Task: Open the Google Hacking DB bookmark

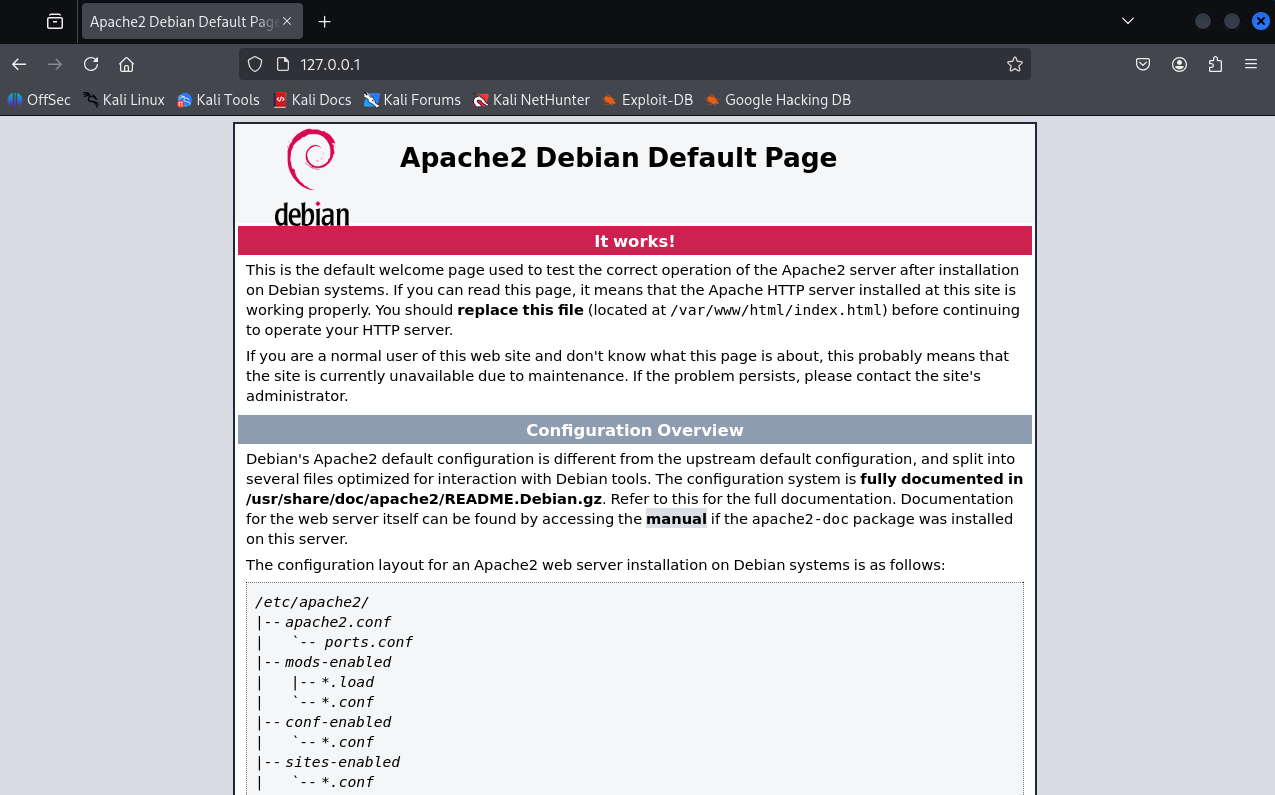Action: [778, 100]
